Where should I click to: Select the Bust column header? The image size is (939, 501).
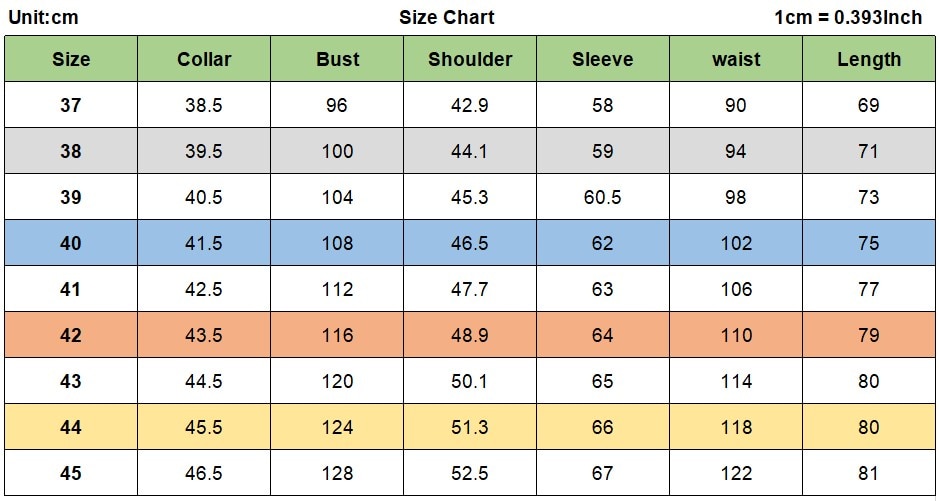(337, 59)
